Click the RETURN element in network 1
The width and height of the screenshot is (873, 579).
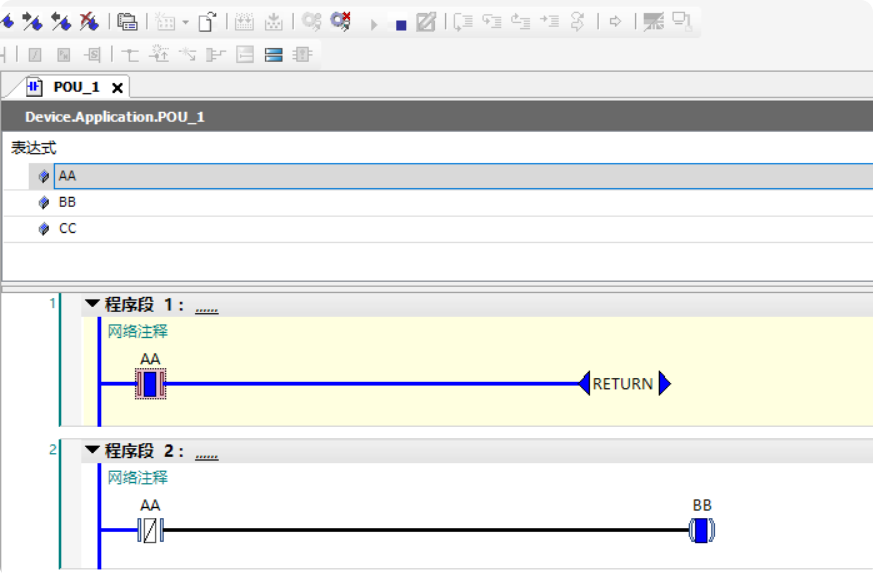click(x=623, y=383)
